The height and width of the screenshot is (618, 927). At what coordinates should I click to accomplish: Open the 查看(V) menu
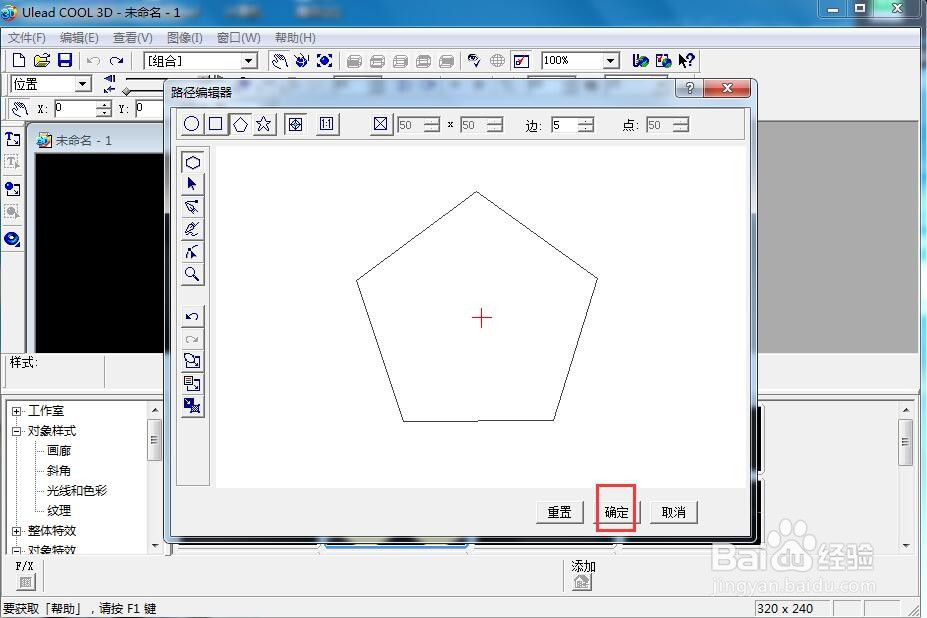[132, 38]
